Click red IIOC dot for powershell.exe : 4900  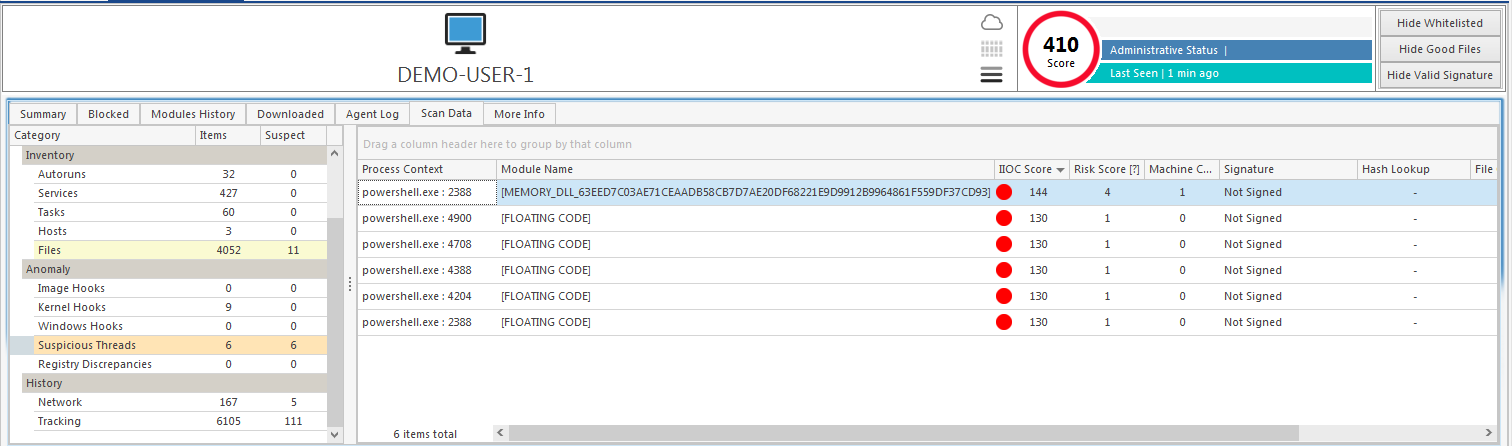tap(1004, 218)
